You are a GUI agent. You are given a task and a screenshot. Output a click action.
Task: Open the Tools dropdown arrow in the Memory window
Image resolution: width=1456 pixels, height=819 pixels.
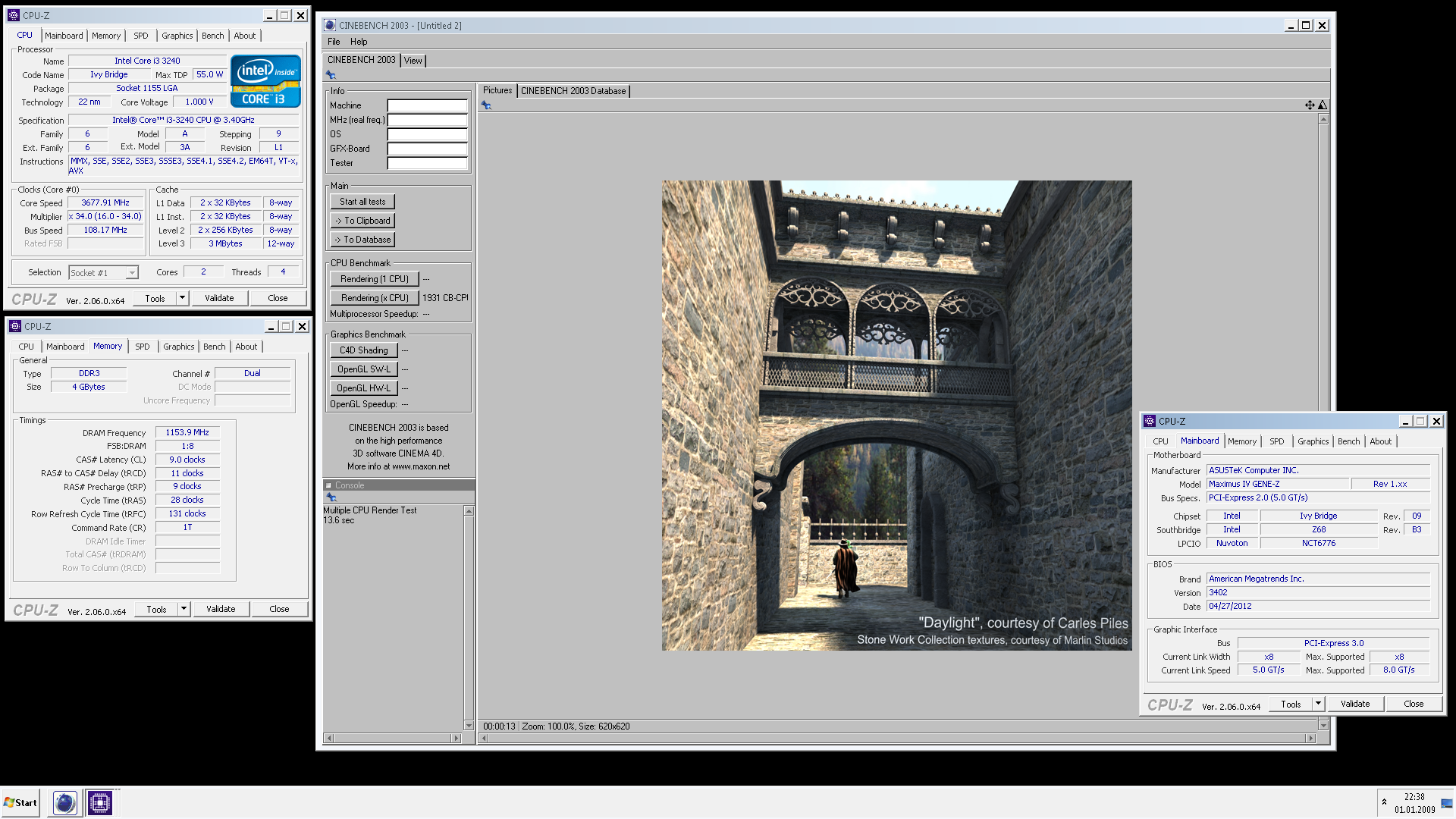click(x=184, y=609)
